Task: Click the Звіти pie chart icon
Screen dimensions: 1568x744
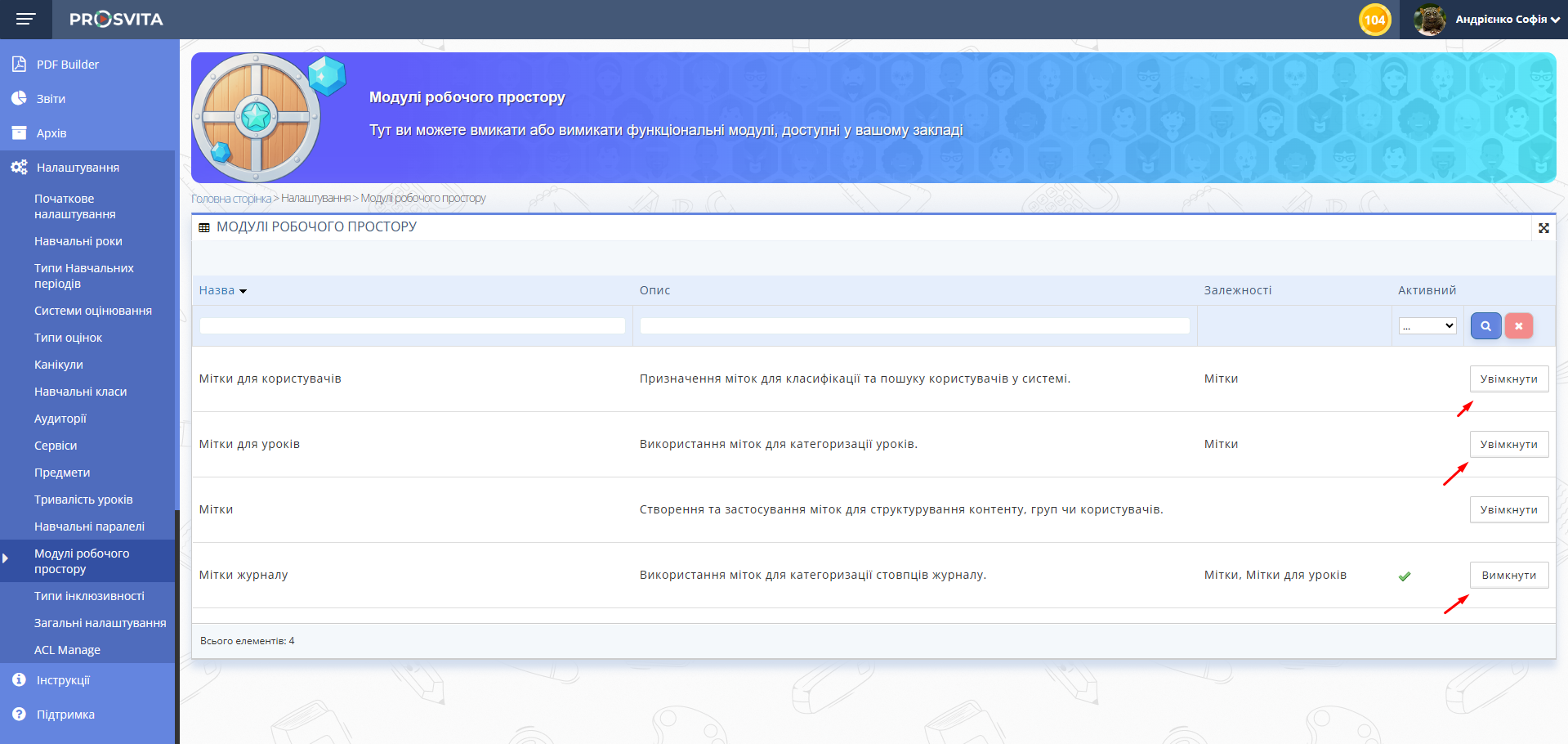Action: tap(19, 98)
